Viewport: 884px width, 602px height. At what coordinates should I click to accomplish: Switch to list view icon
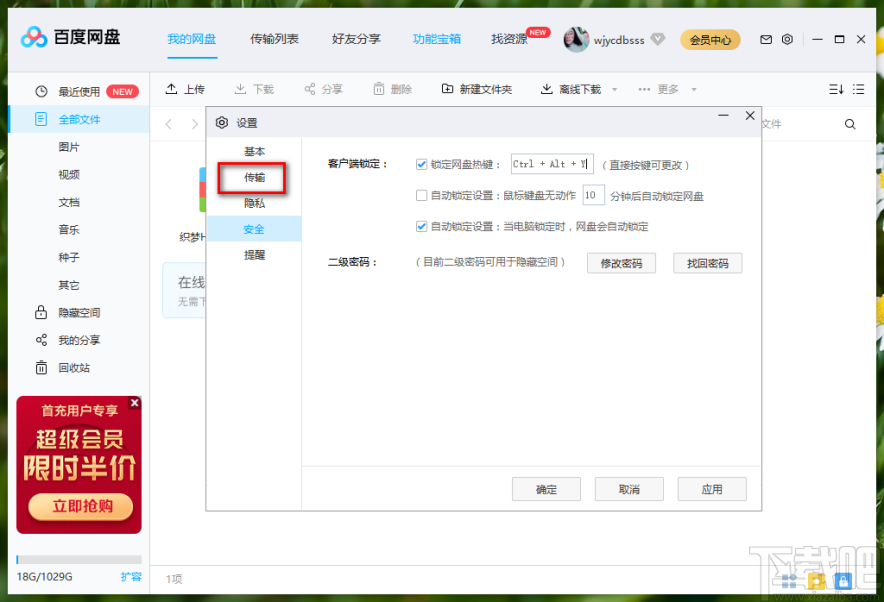coord(858,89)
